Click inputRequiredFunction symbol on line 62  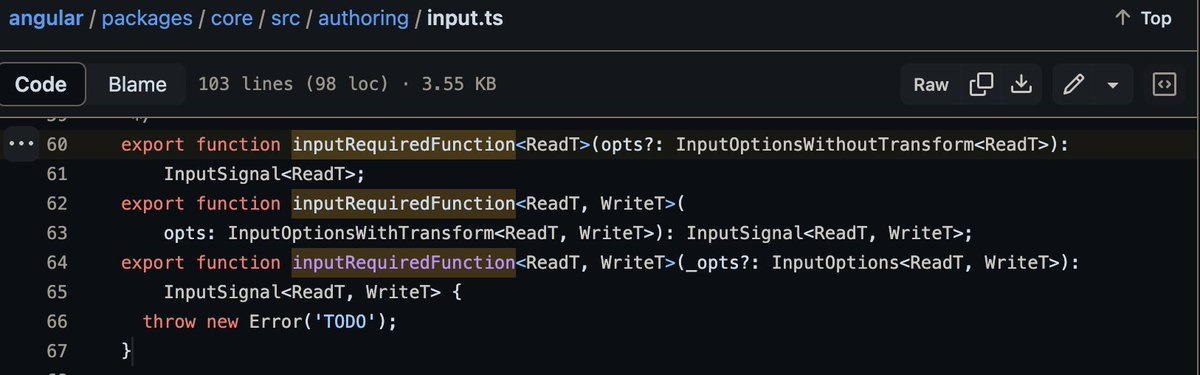coord(403,203)
